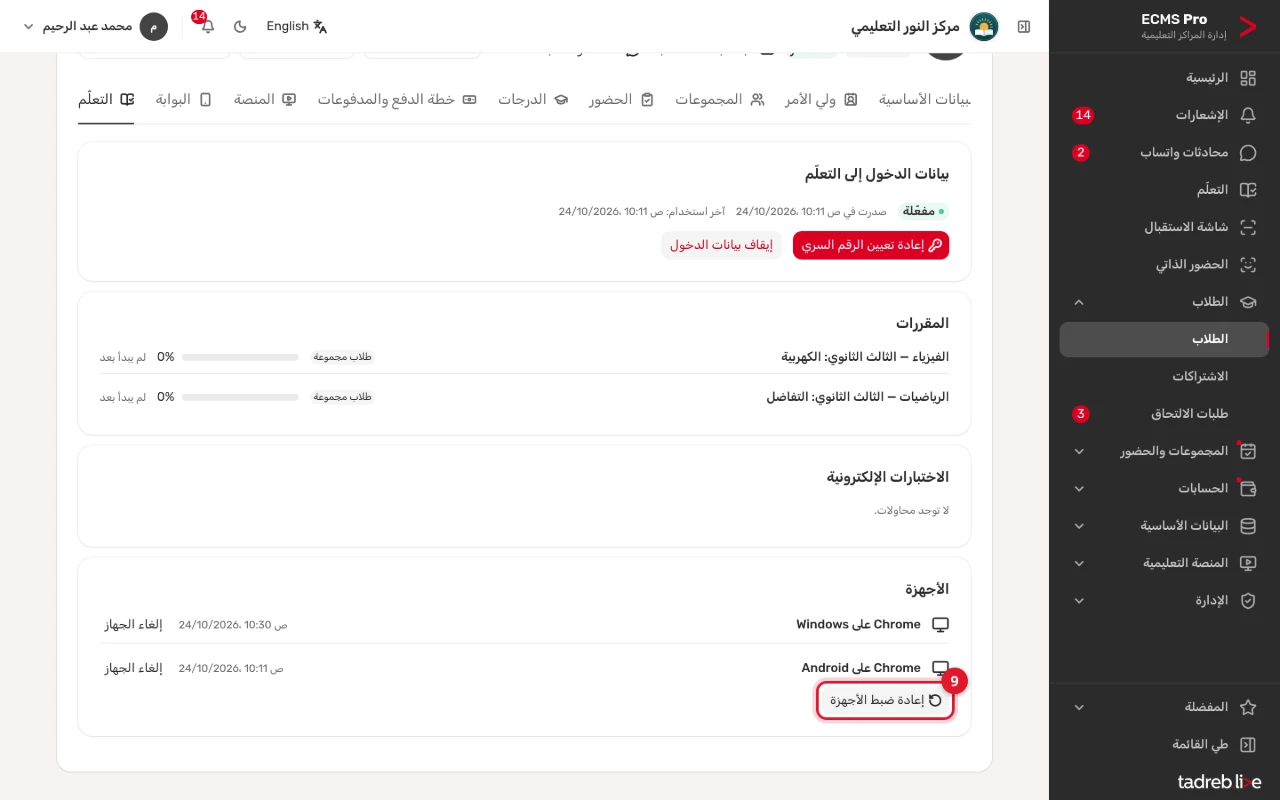Click إعادة تعيين الرقم السري button
The height and width of the screenshot is (800, 1280).
coord(871,245)
